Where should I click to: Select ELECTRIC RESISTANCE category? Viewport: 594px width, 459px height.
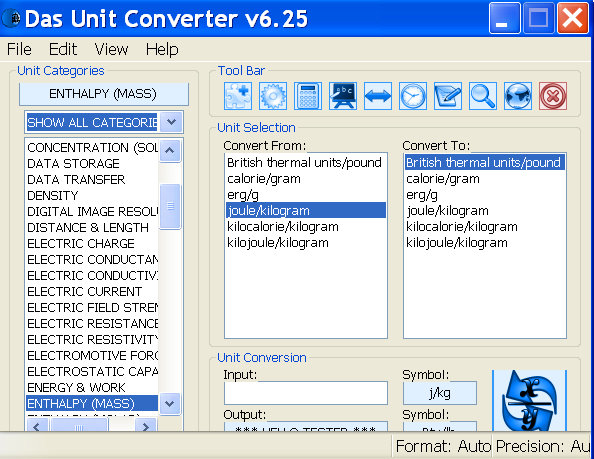(92, 323)
